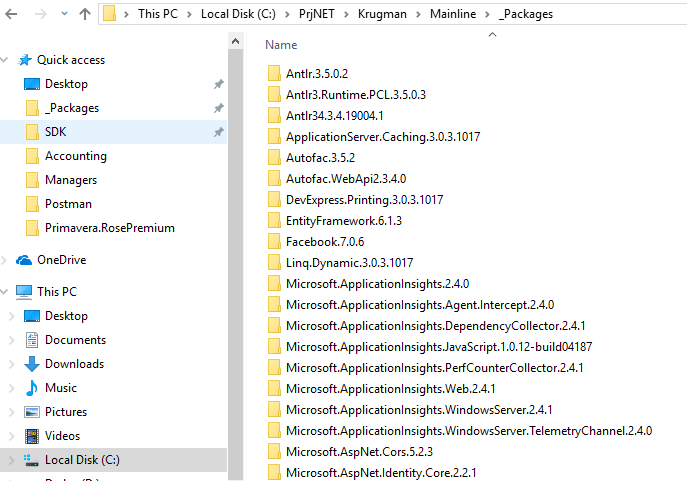Select EntityFramework.6.1.3 folder
Viewport: 687px width, 481px height.
[344, 221]
